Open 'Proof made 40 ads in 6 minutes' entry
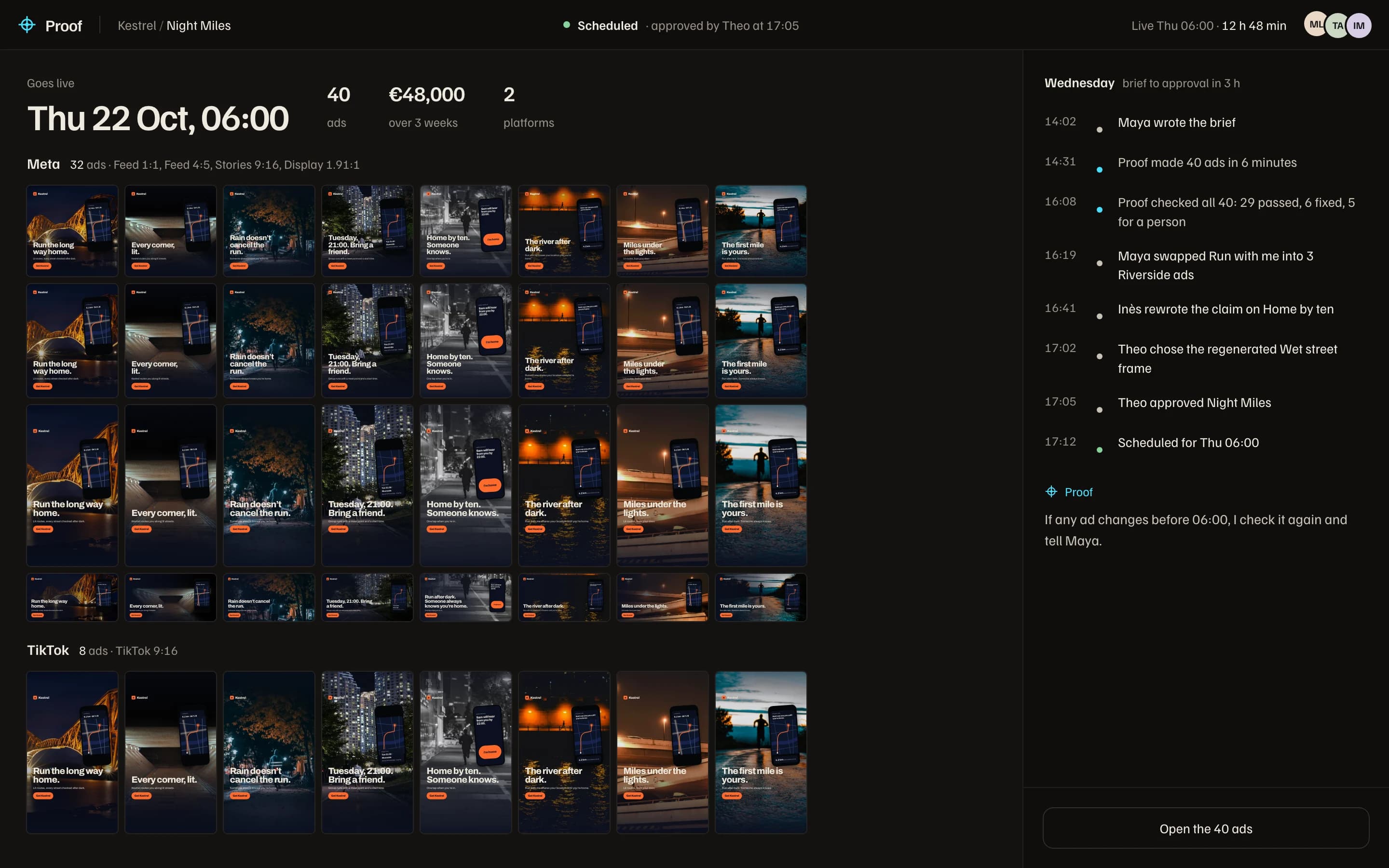The image size is (1389, 868). click(1207, 163)
